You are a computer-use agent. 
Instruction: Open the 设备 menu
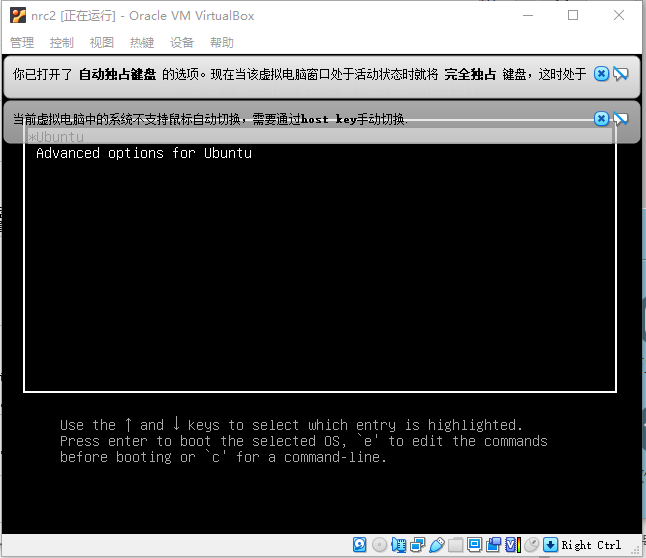pos(182,42)
